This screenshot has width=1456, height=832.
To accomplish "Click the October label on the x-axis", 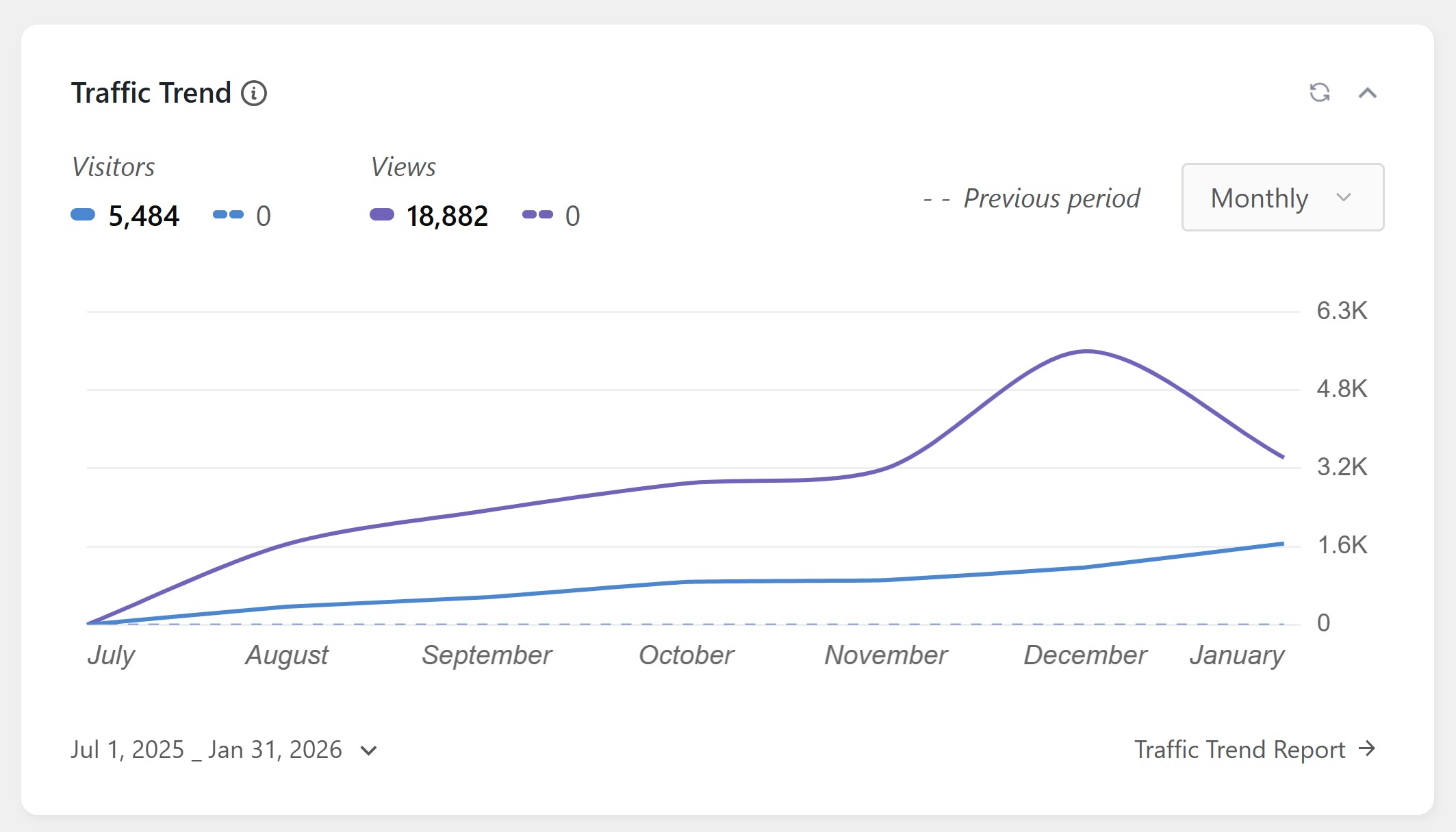I will (686, 655).
